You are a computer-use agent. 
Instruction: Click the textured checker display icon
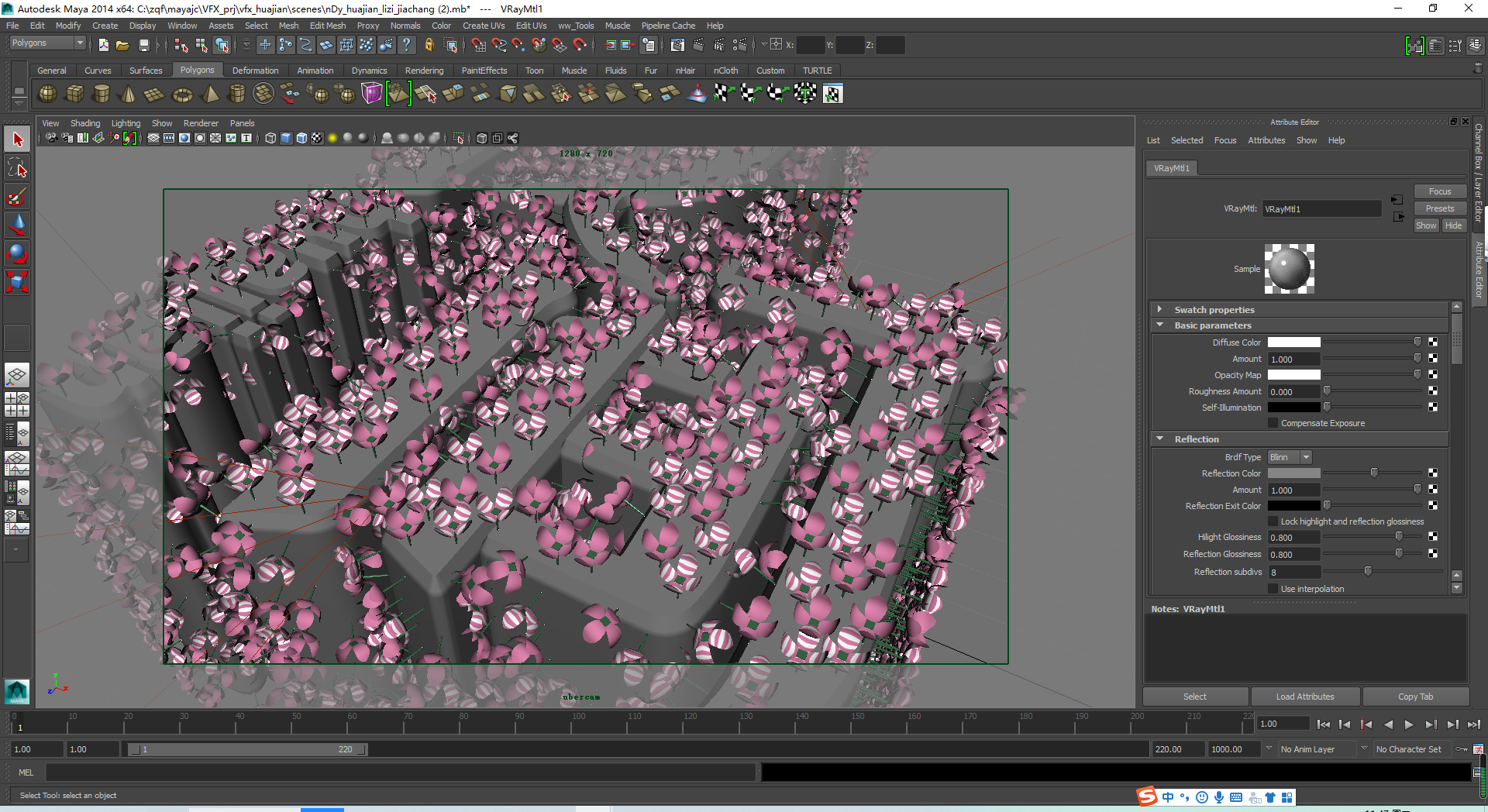pyautogui.click(x=317, y=138)
